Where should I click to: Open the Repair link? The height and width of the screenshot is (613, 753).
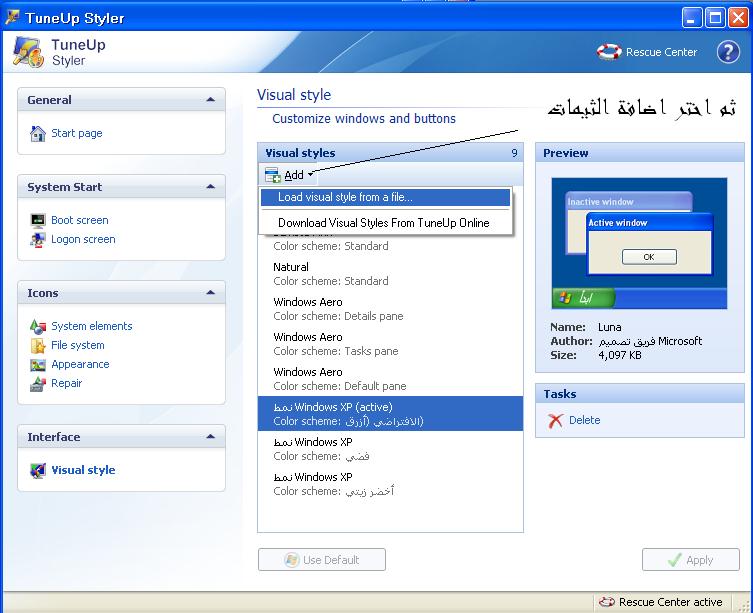[x=66, y=384]
